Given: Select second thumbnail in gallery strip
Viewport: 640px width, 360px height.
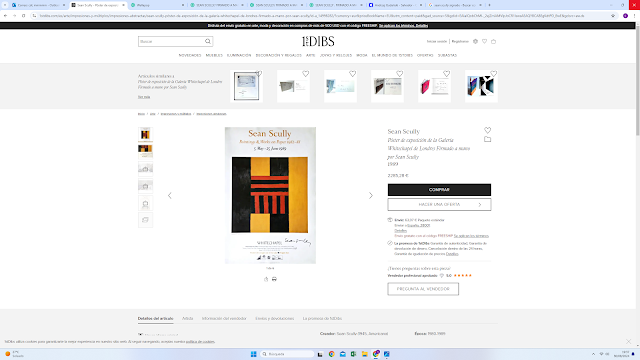Looking at the screenshot, I should [x=145, y=151].
